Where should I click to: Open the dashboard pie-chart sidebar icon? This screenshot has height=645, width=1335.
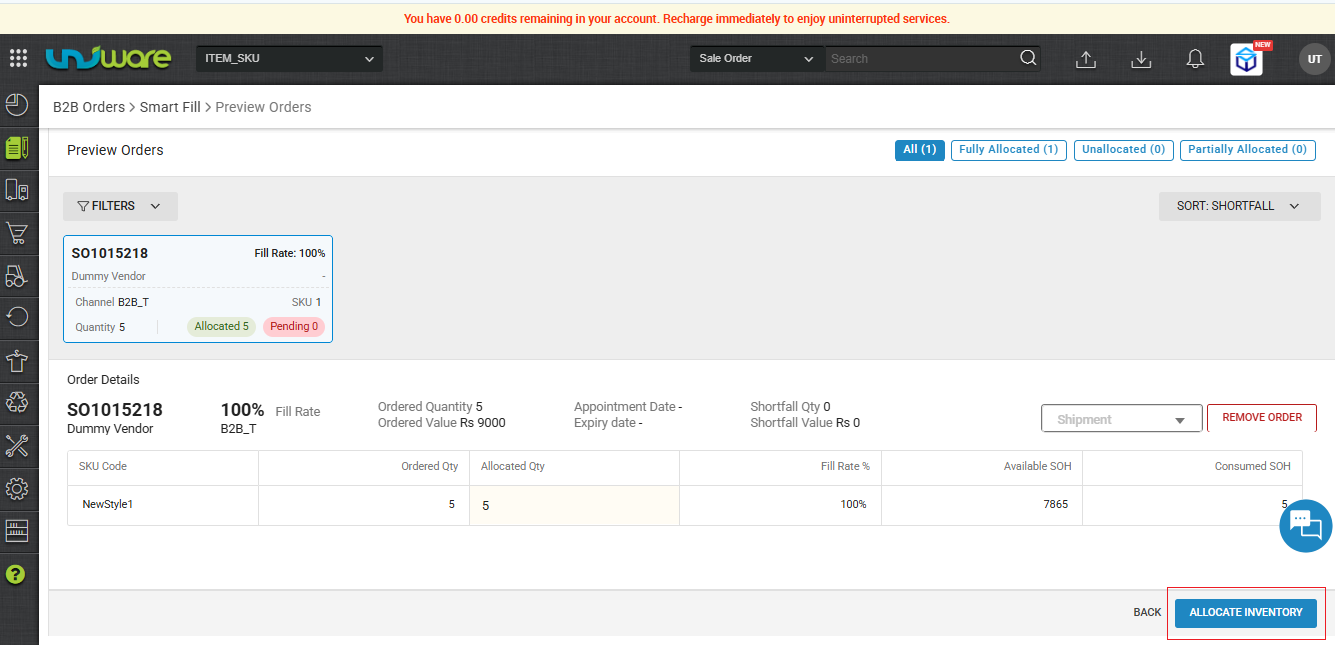click(17, 104)
